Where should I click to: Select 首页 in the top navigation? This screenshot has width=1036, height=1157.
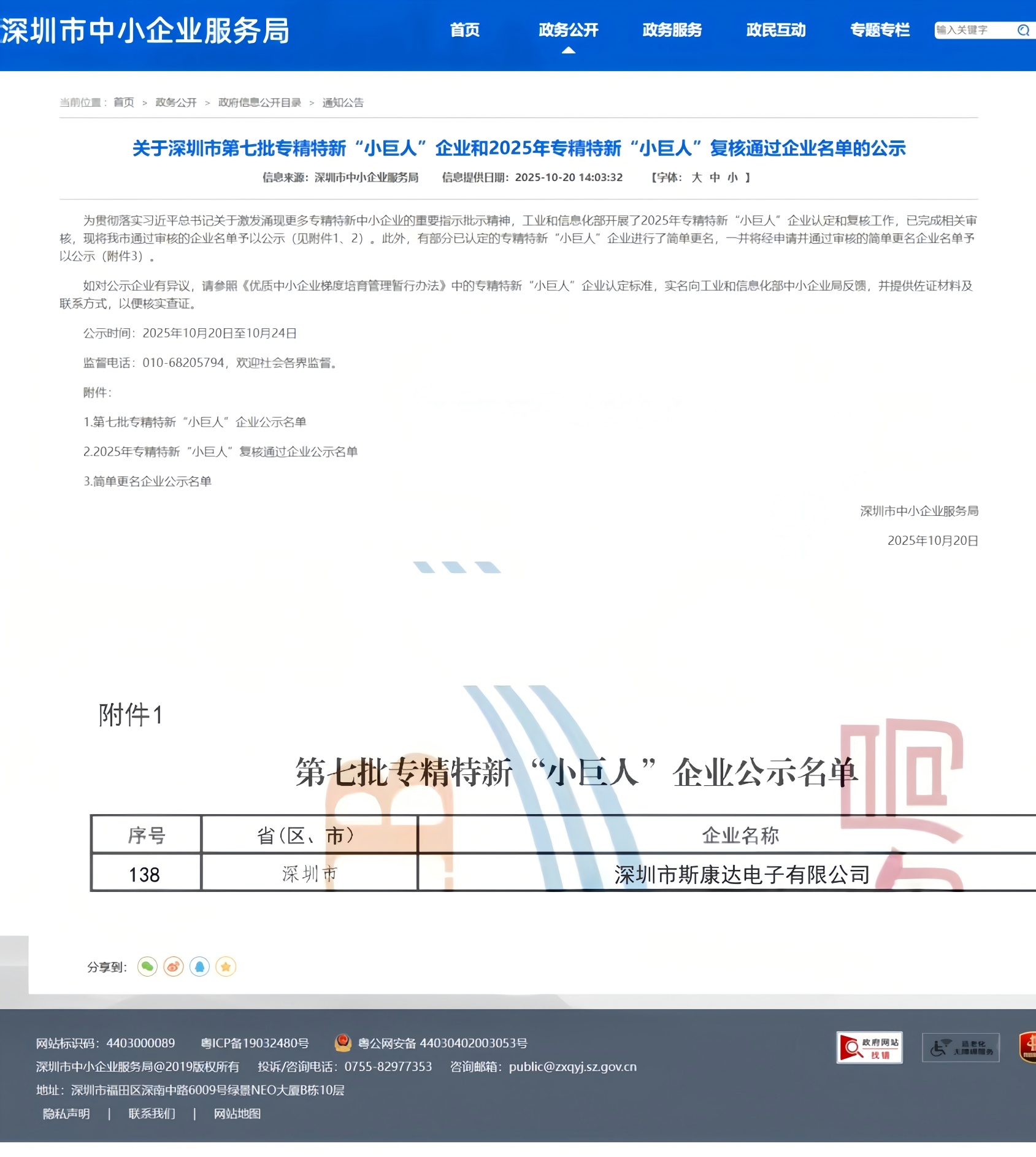[x=464, y=31]
